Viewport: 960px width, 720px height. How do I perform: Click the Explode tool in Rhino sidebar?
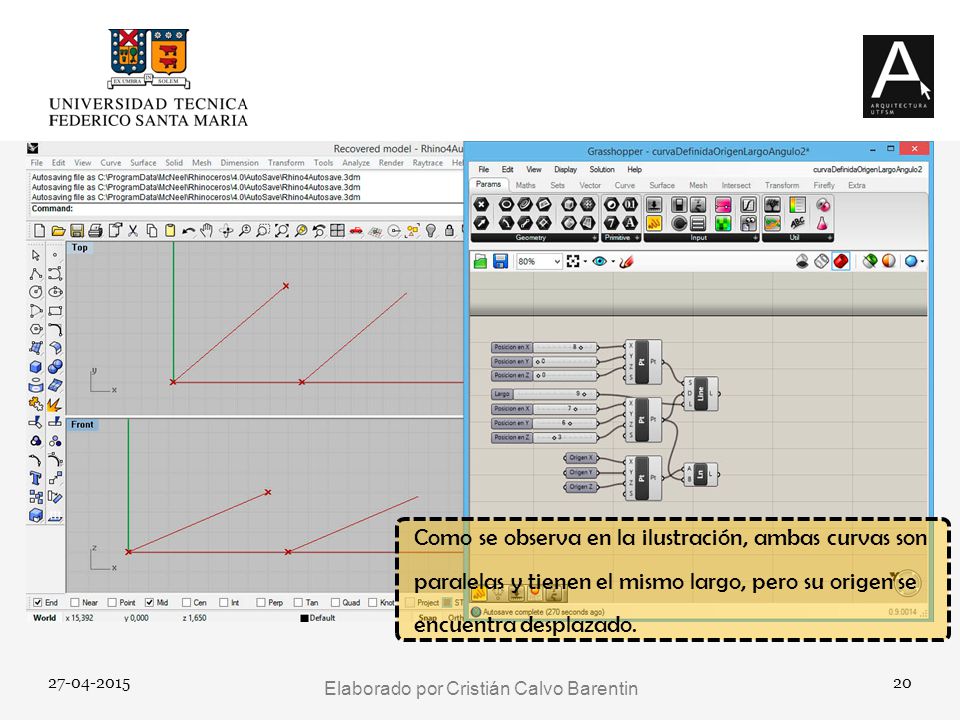click(55, 404)
